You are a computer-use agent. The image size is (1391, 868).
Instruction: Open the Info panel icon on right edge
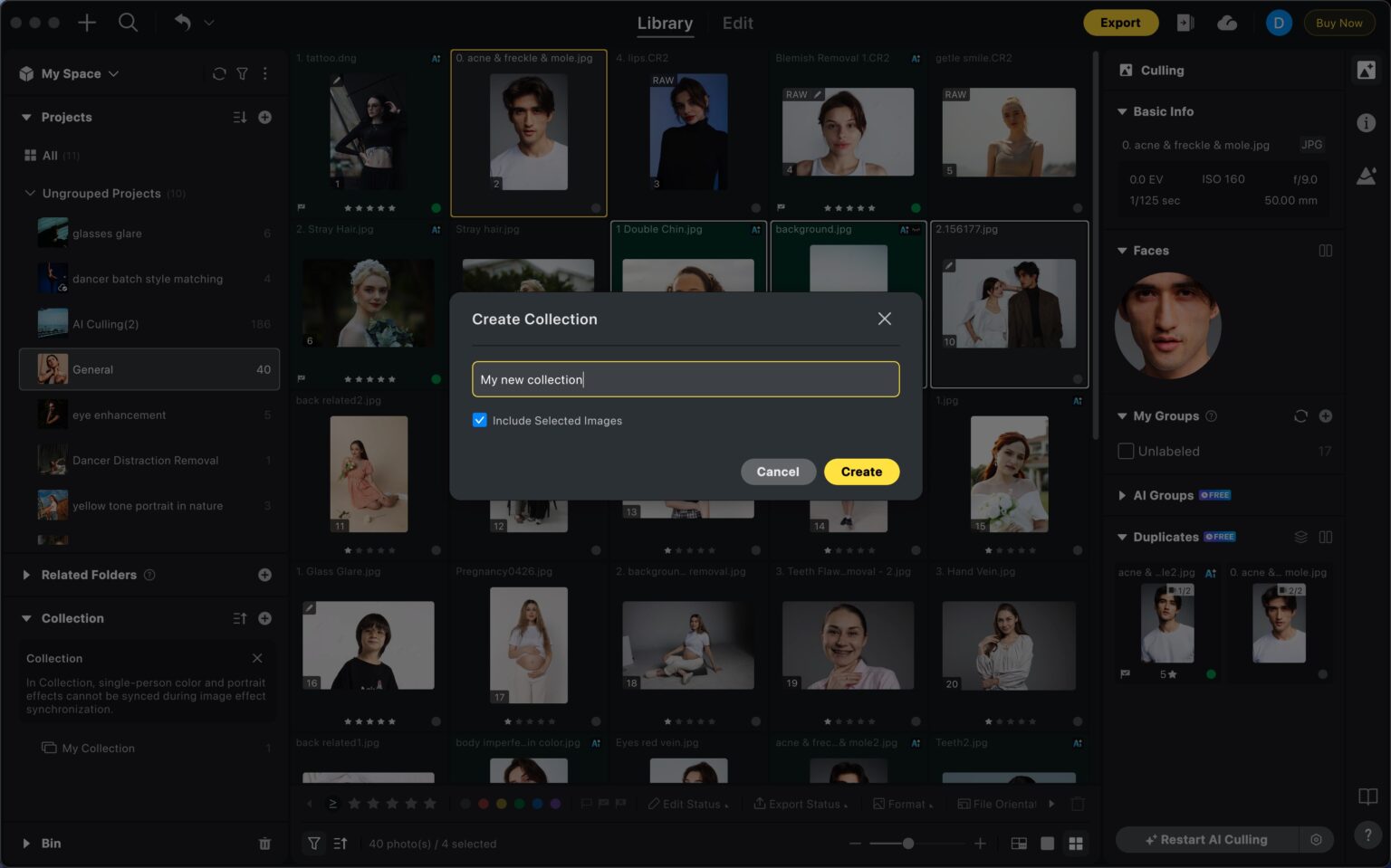(x=1367, y=124)
